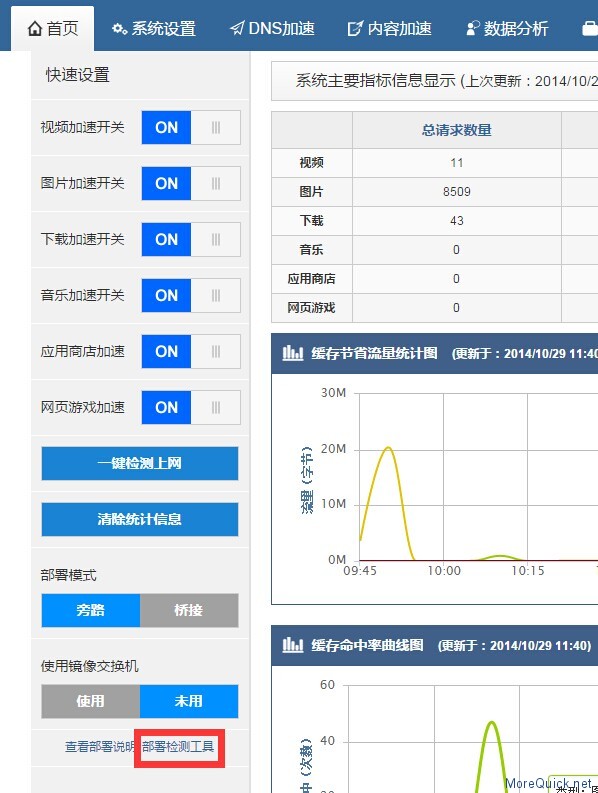This screenshot has height=793, width=598.
Task: Click the 网页游戏 row label
Action: click(312, 307)
